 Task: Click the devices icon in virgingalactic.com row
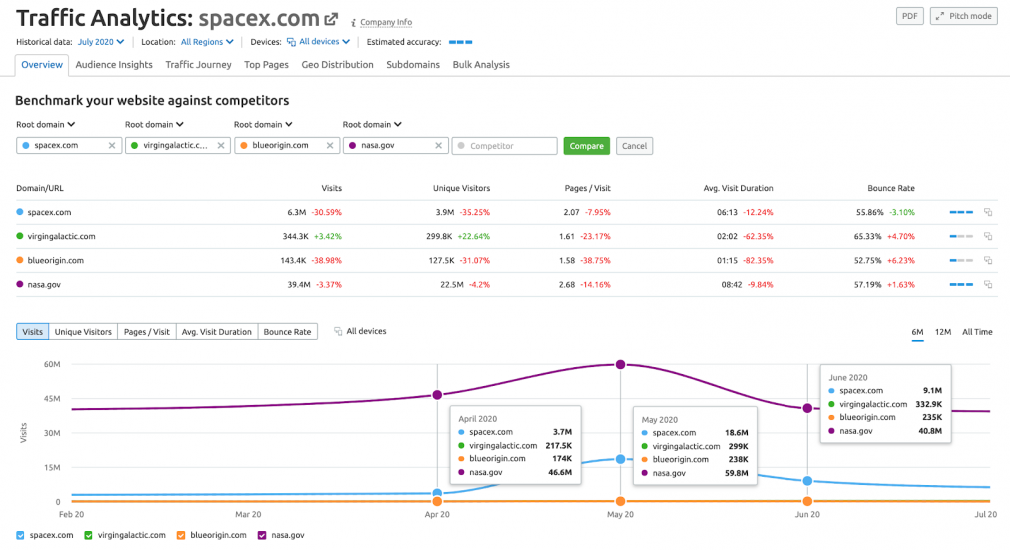tap(988, 236)
